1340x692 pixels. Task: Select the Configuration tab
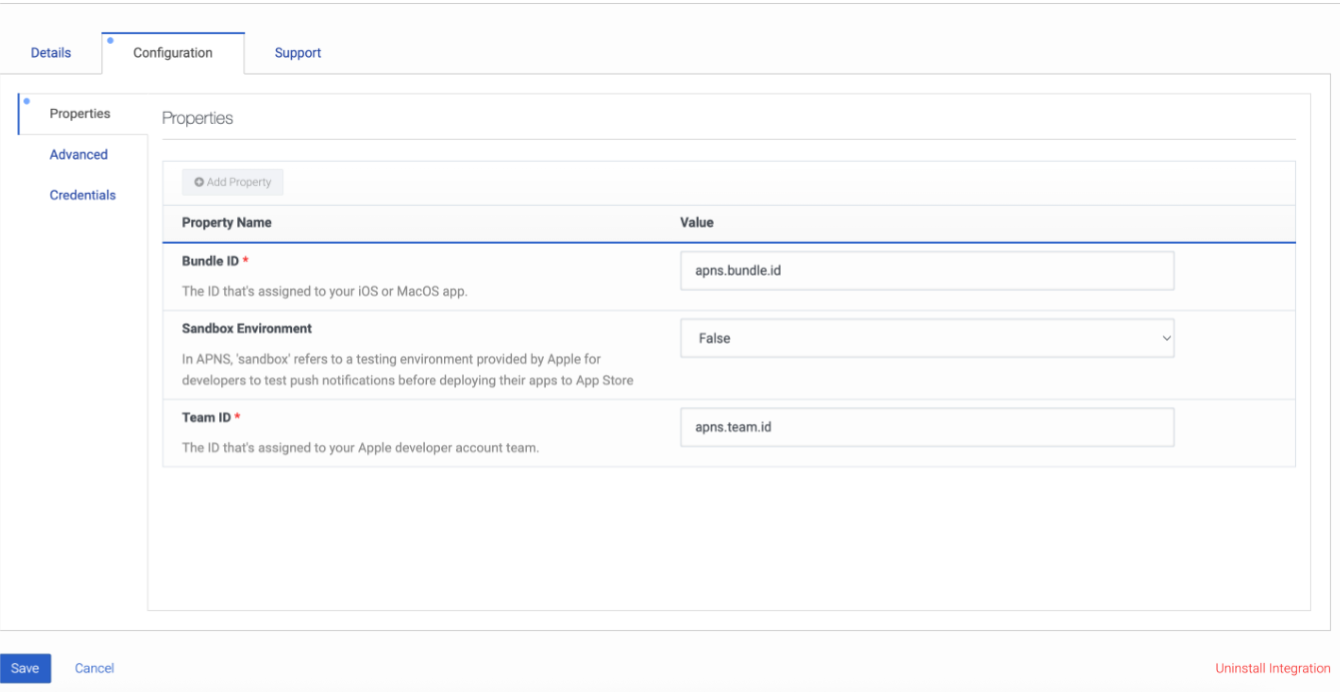click(x=173, y=53)
